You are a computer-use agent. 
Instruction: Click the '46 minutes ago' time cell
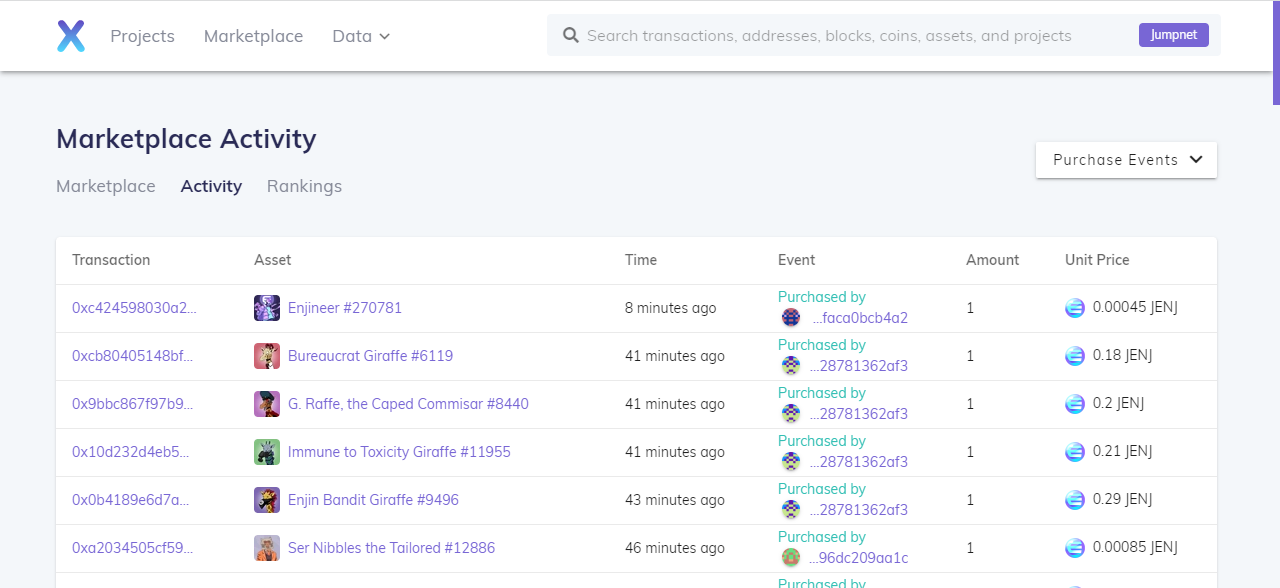tap(675, 548)
